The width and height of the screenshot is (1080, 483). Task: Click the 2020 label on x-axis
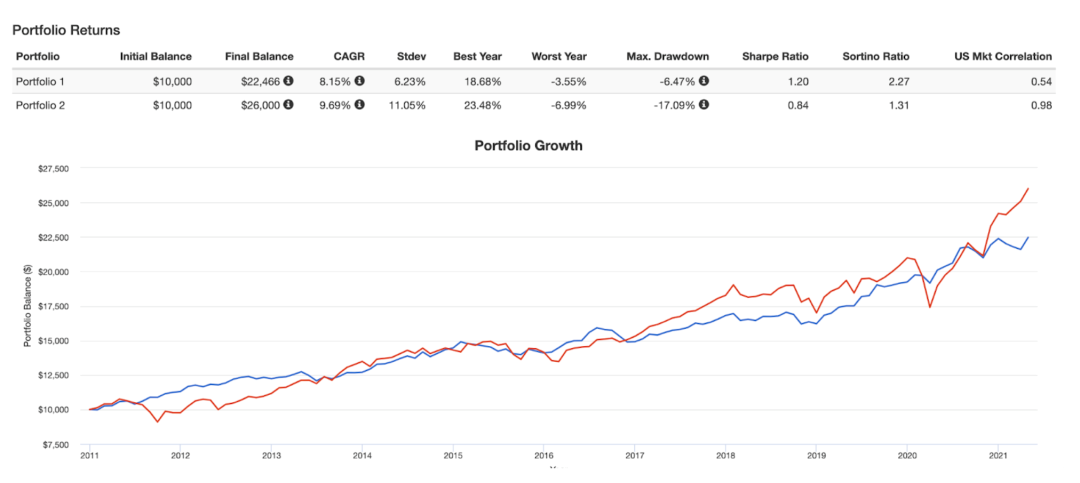[906, 455]
